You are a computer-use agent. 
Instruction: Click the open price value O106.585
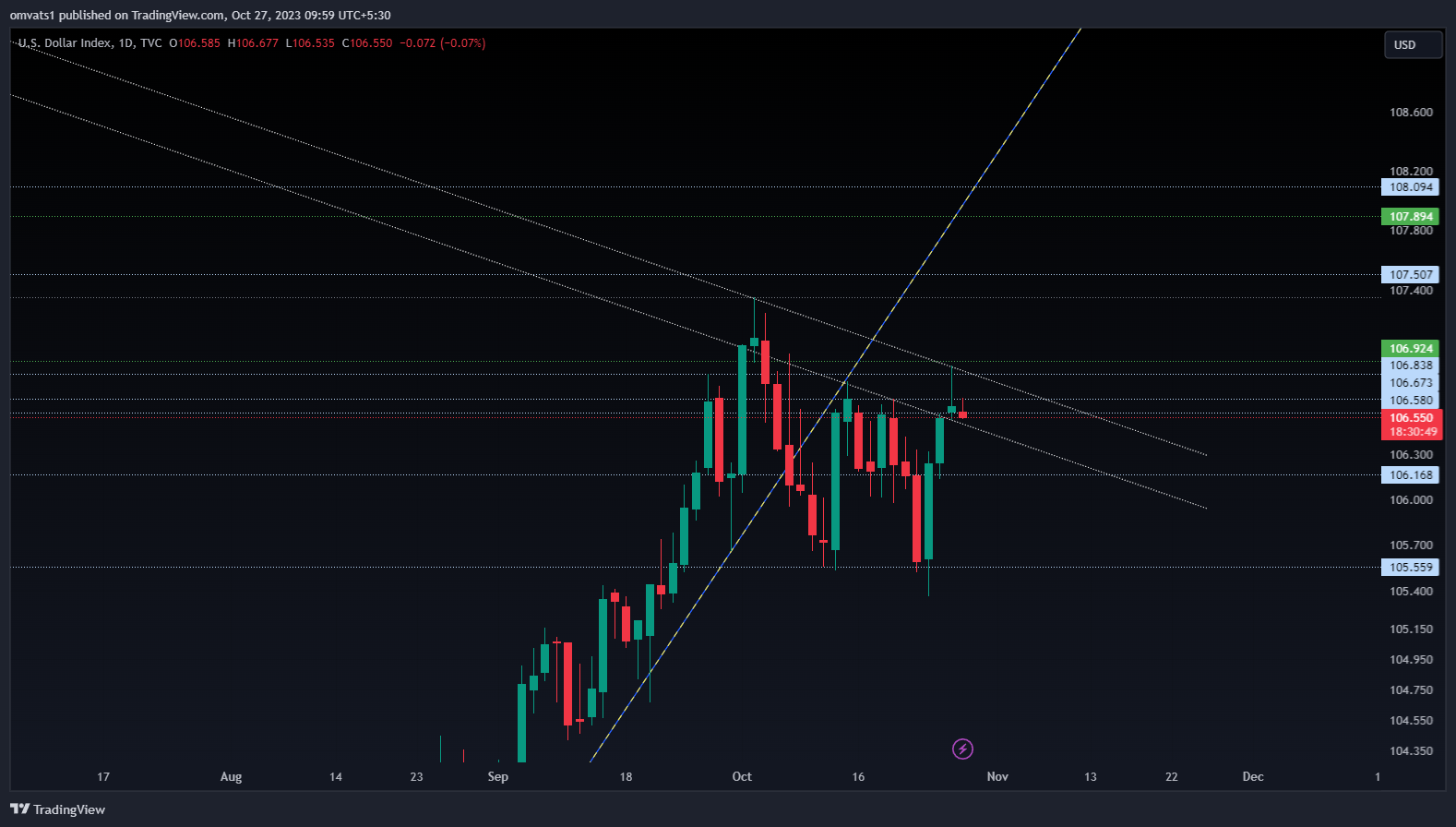pos(195,43)
